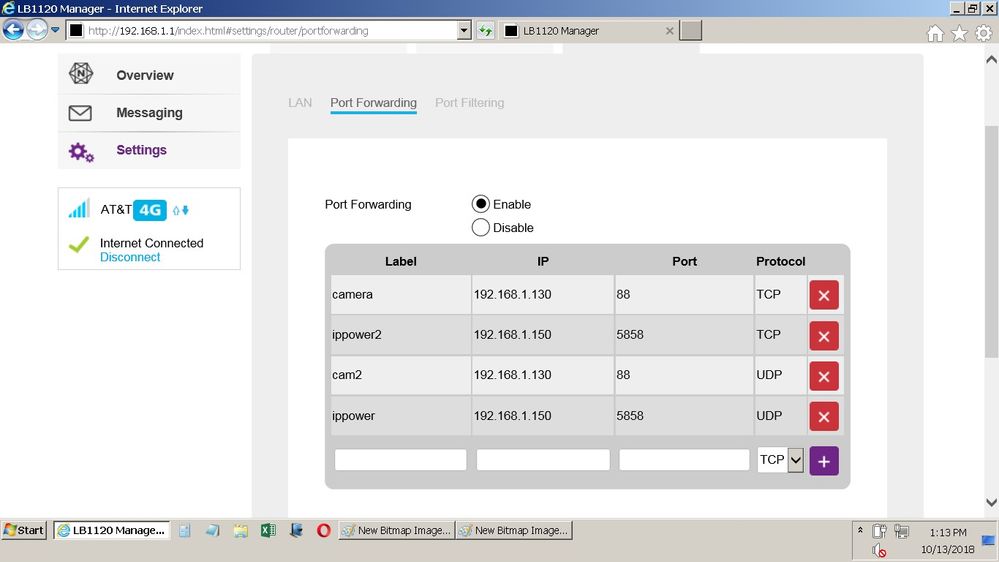Select the Enable port forwarding radio button

coord(480,204)
